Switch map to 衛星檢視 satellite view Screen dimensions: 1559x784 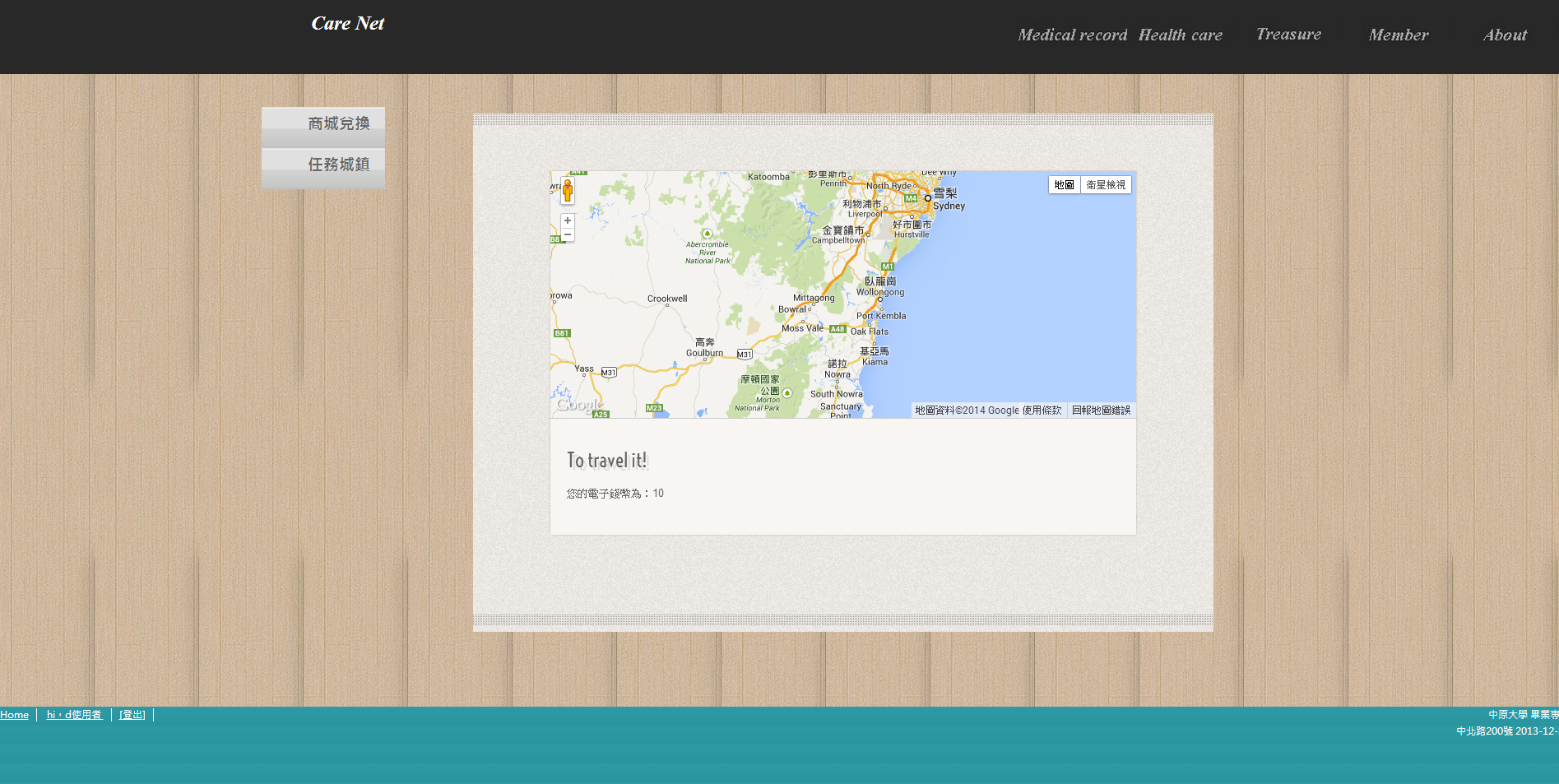point(1106,185)
